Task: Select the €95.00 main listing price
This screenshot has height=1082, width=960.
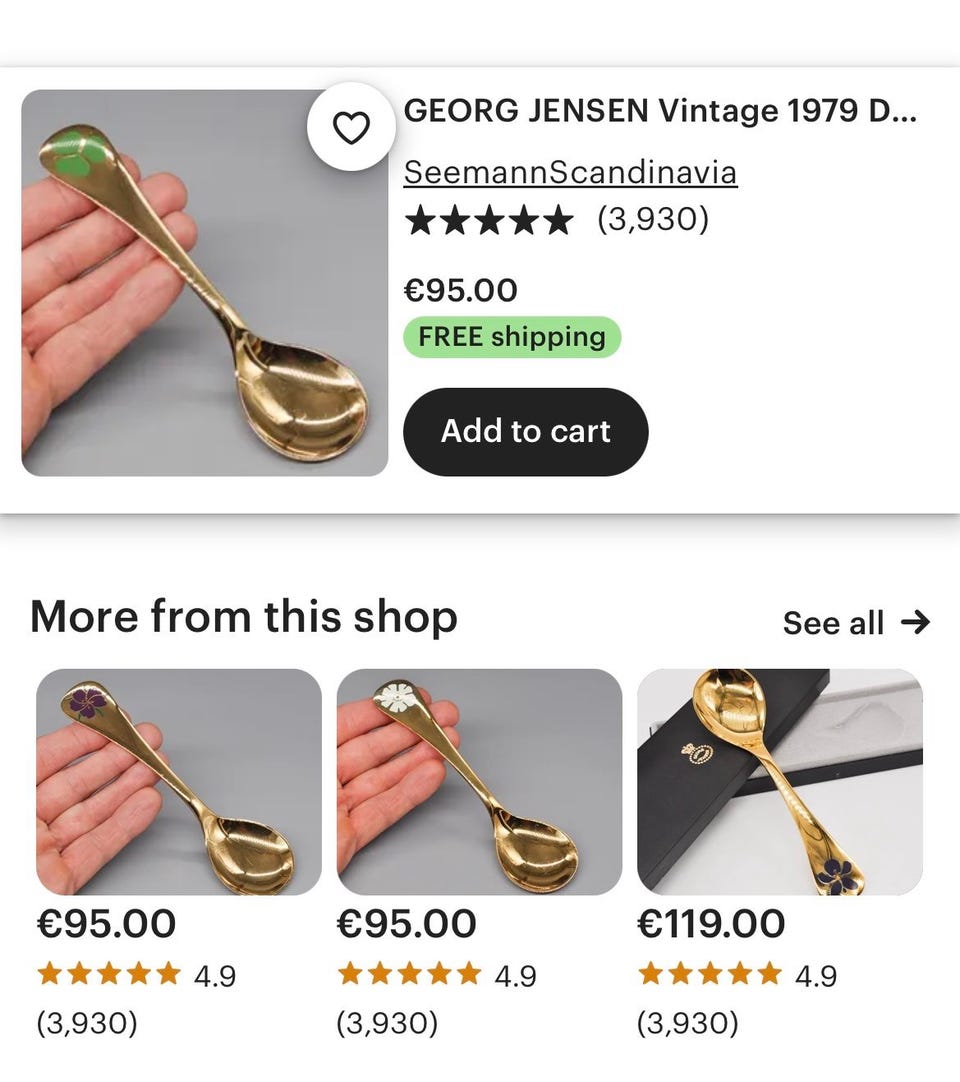Action: (x=460, y=290)
